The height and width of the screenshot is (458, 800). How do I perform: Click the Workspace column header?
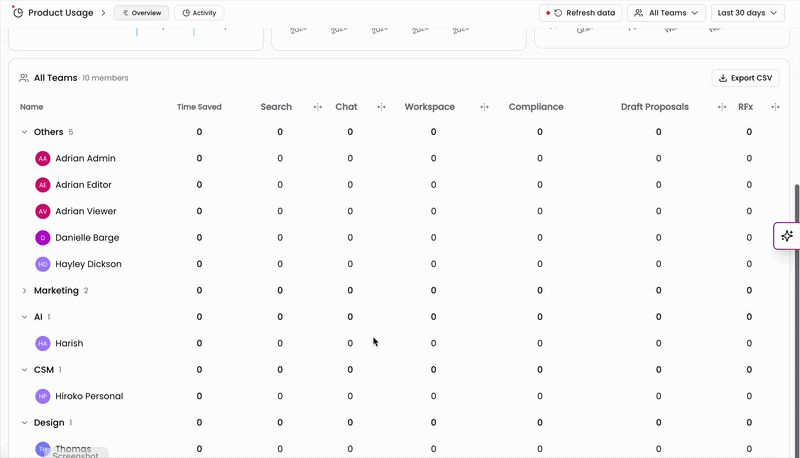[430, 107]
